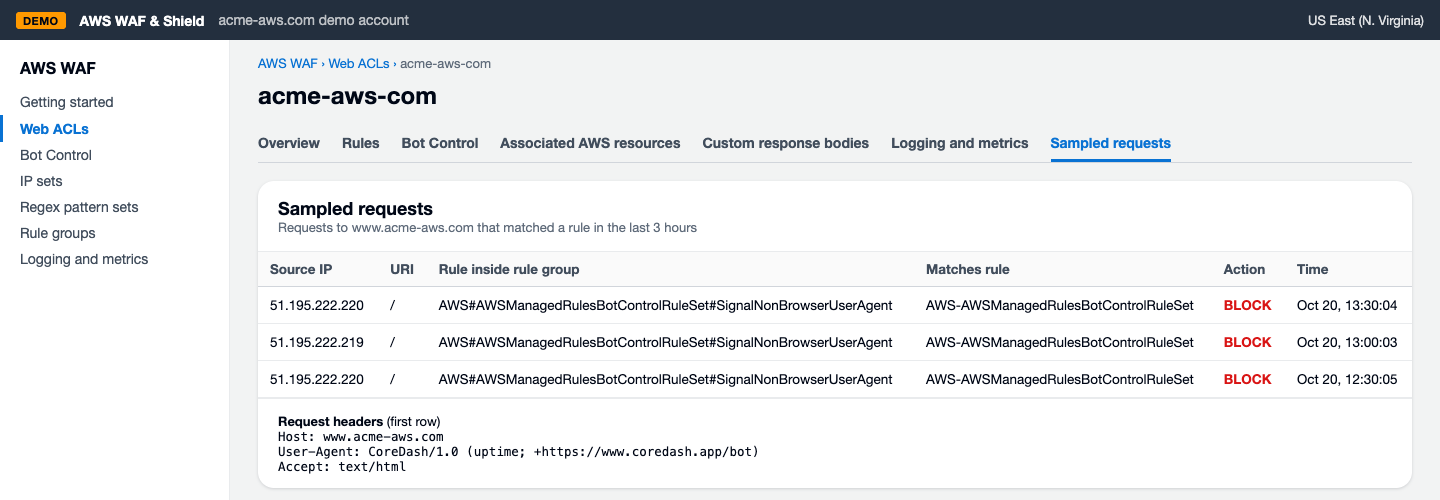Open the Overview tab

tap(289, 143)
